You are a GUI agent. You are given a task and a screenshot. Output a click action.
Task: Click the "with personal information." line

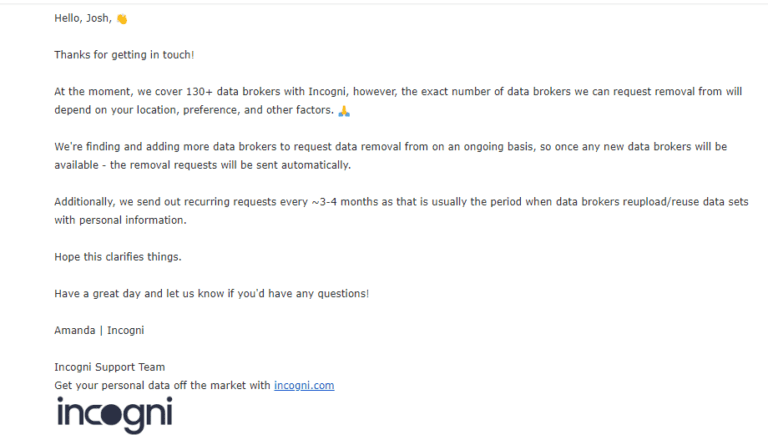[x=120, y=220]
